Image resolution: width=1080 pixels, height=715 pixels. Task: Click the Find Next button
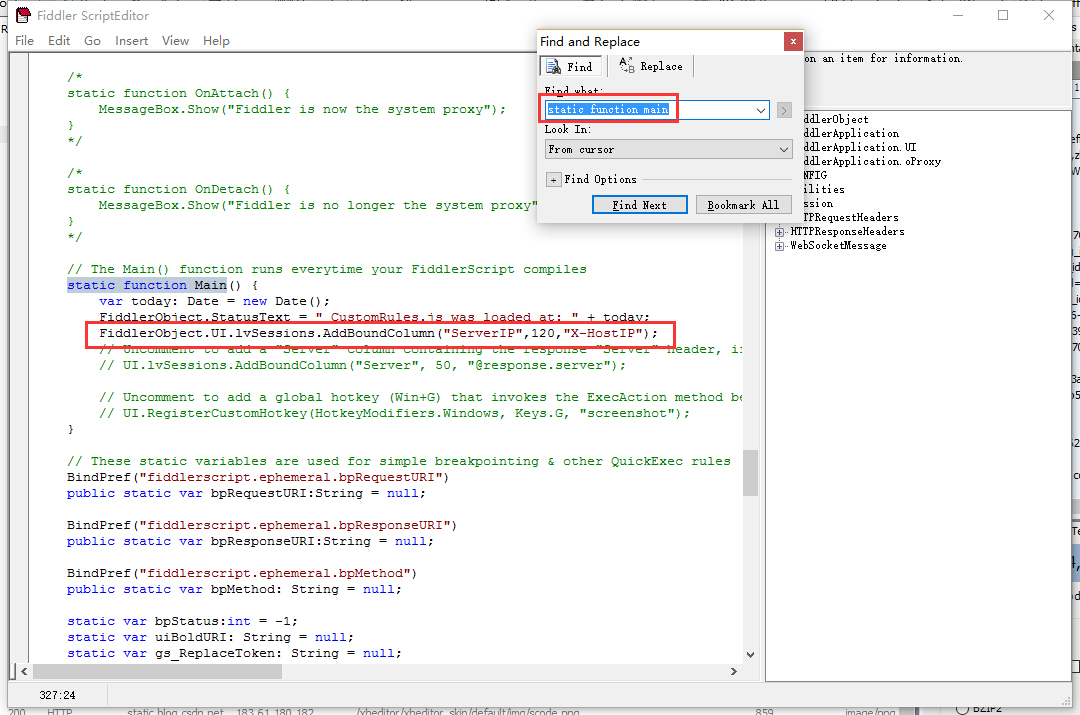639,205
